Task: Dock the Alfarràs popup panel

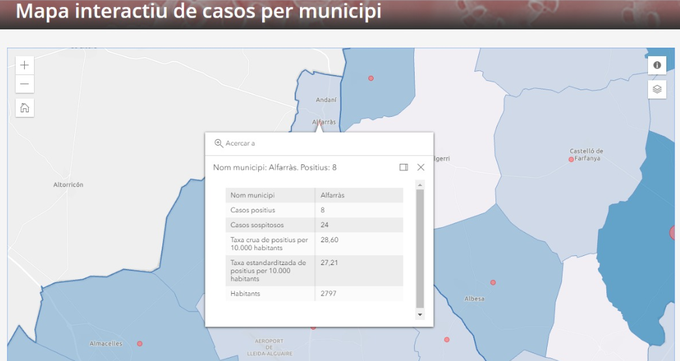Action: (403, 167)
